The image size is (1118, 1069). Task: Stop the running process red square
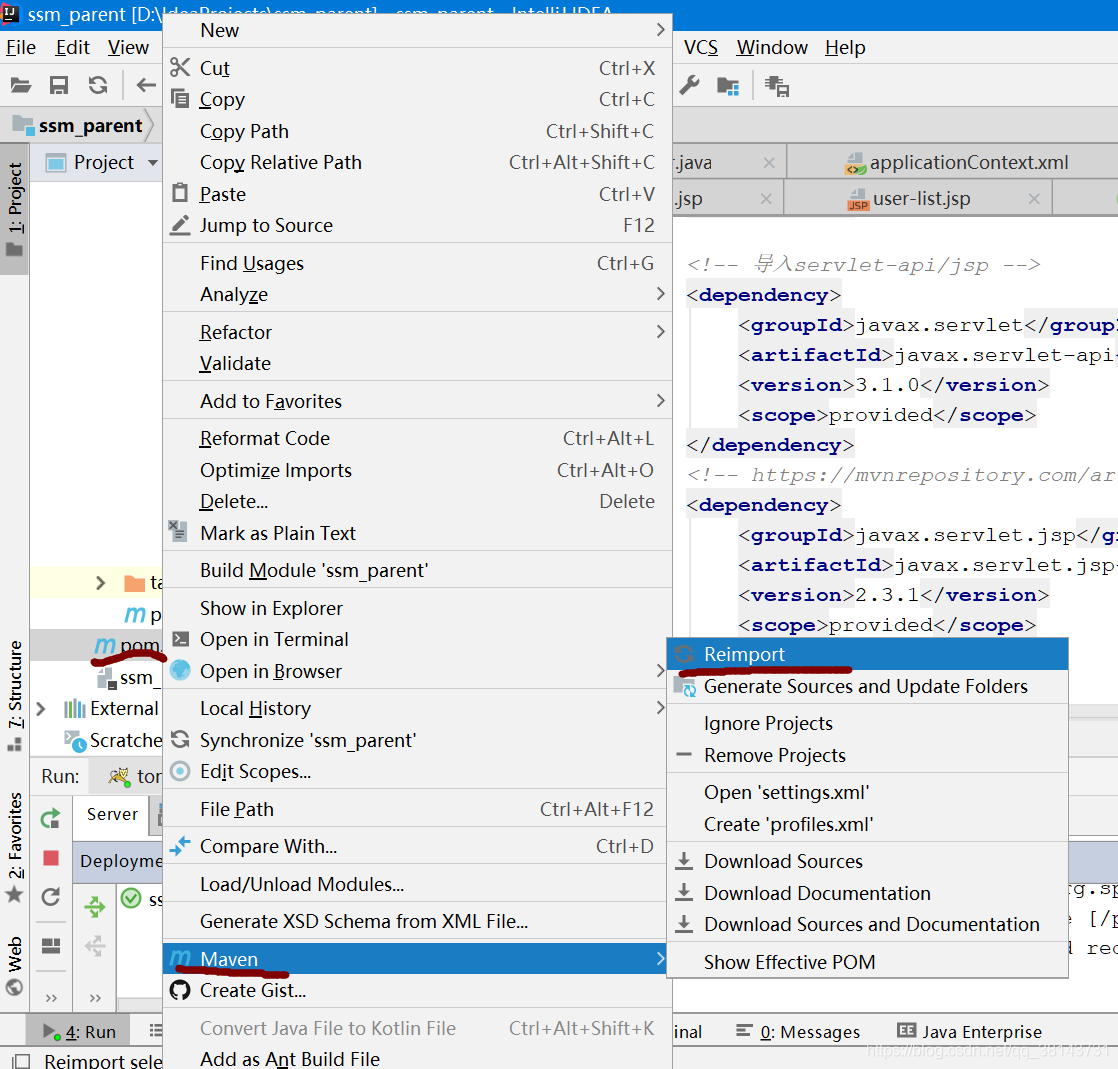[51, 857]
